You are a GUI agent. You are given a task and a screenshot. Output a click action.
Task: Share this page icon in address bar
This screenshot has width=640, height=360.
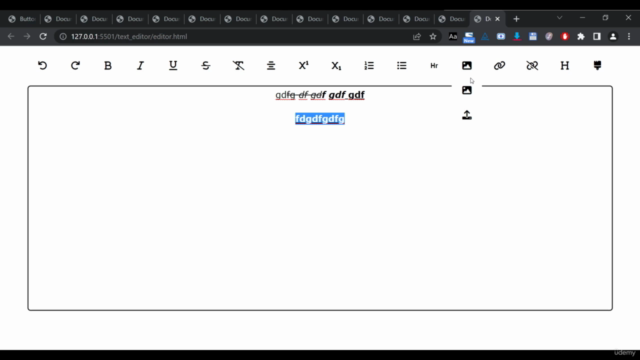pyautogui.click(x=417, y=36)
